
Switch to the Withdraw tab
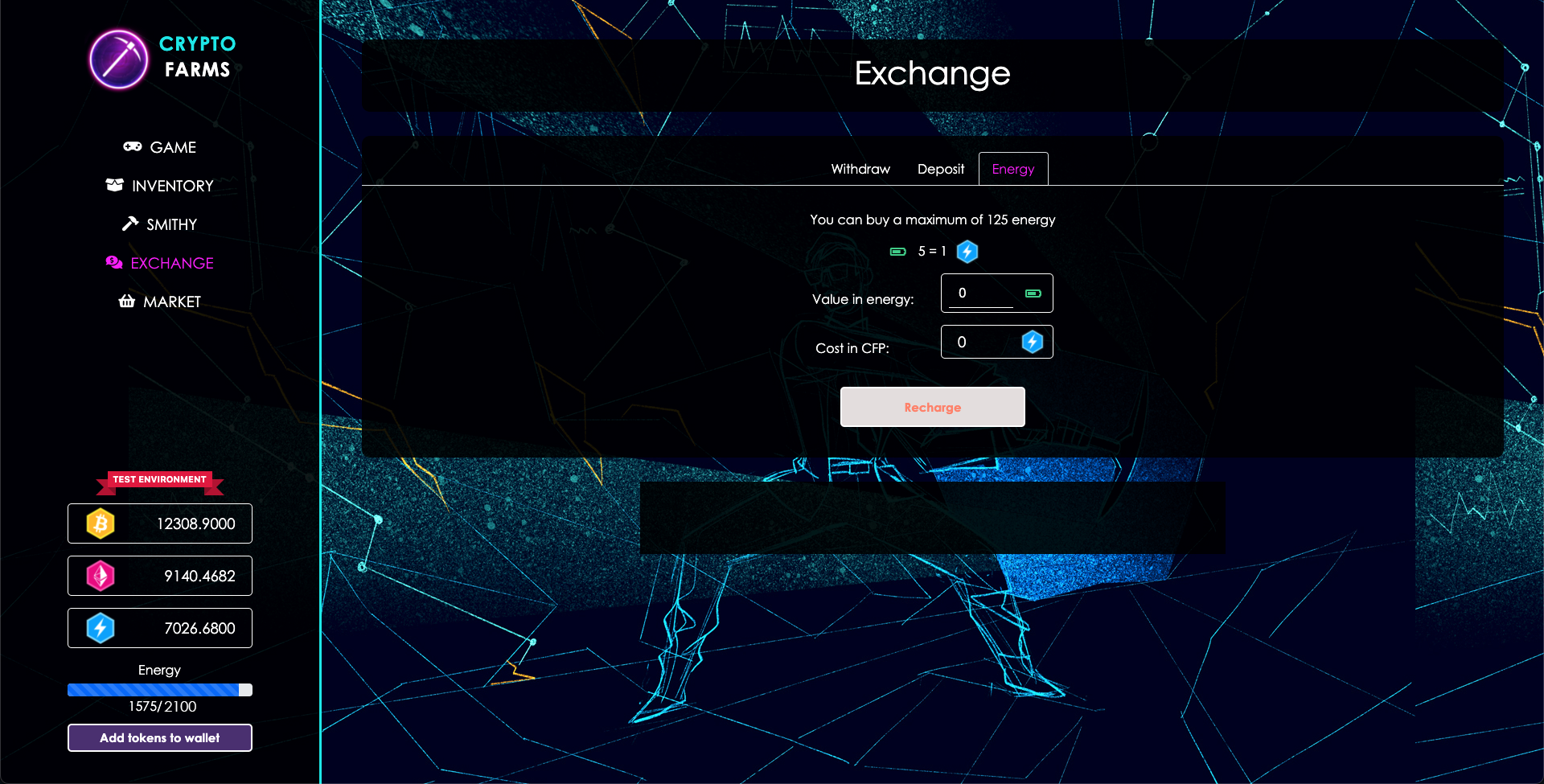coord(860,169)
